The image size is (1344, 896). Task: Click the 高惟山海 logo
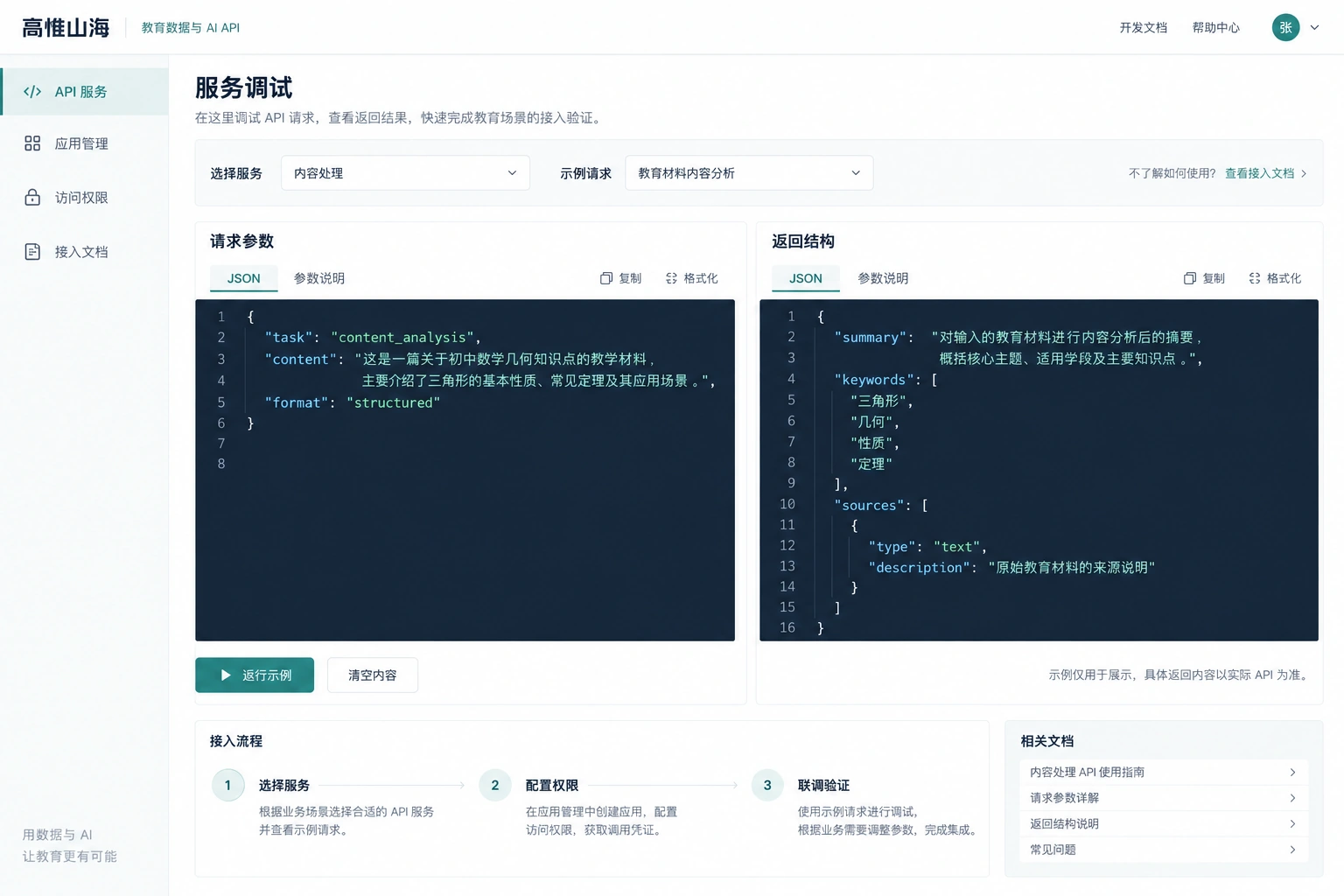coord(66,28)
